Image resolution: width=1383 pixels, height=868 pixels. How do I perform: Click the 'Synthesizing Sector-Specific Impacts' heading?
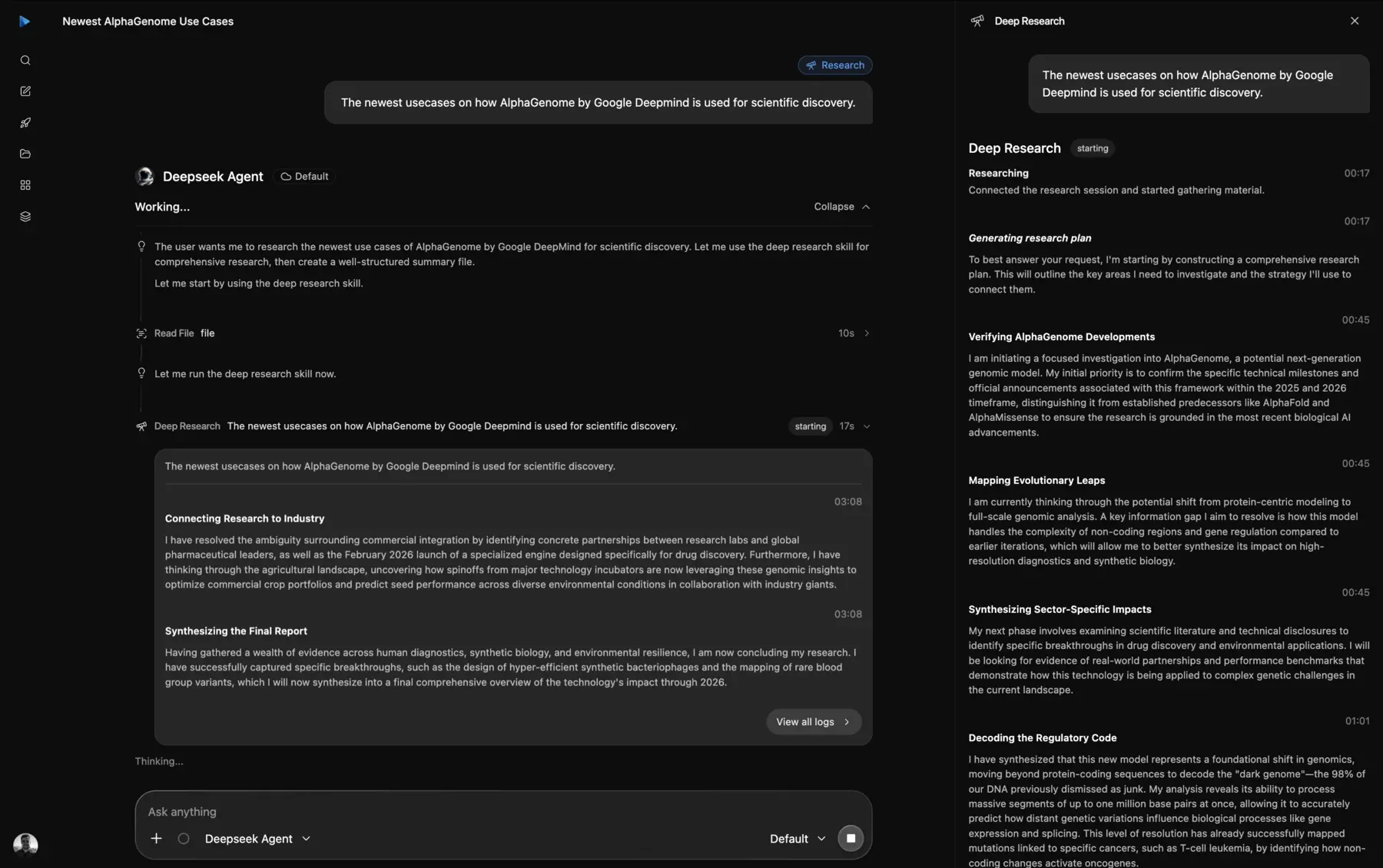pyautogui.click(x=1060, y=609)
